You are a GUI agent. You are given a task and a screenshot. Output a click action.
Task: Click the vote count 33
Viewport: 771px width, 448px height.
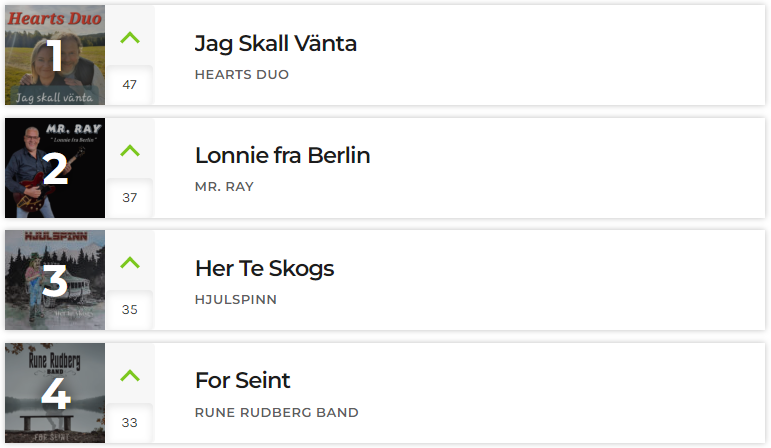coord(130,422)
